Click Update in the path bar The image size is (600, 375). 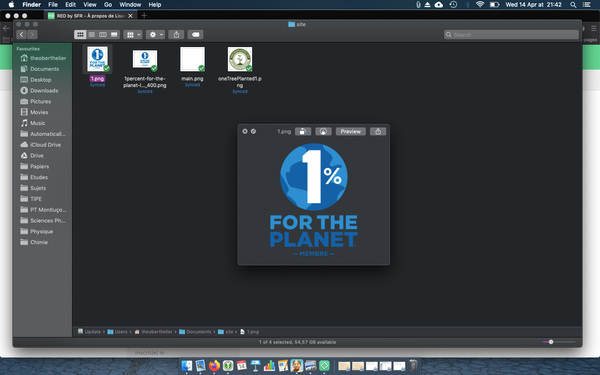(x=89, y=332)
